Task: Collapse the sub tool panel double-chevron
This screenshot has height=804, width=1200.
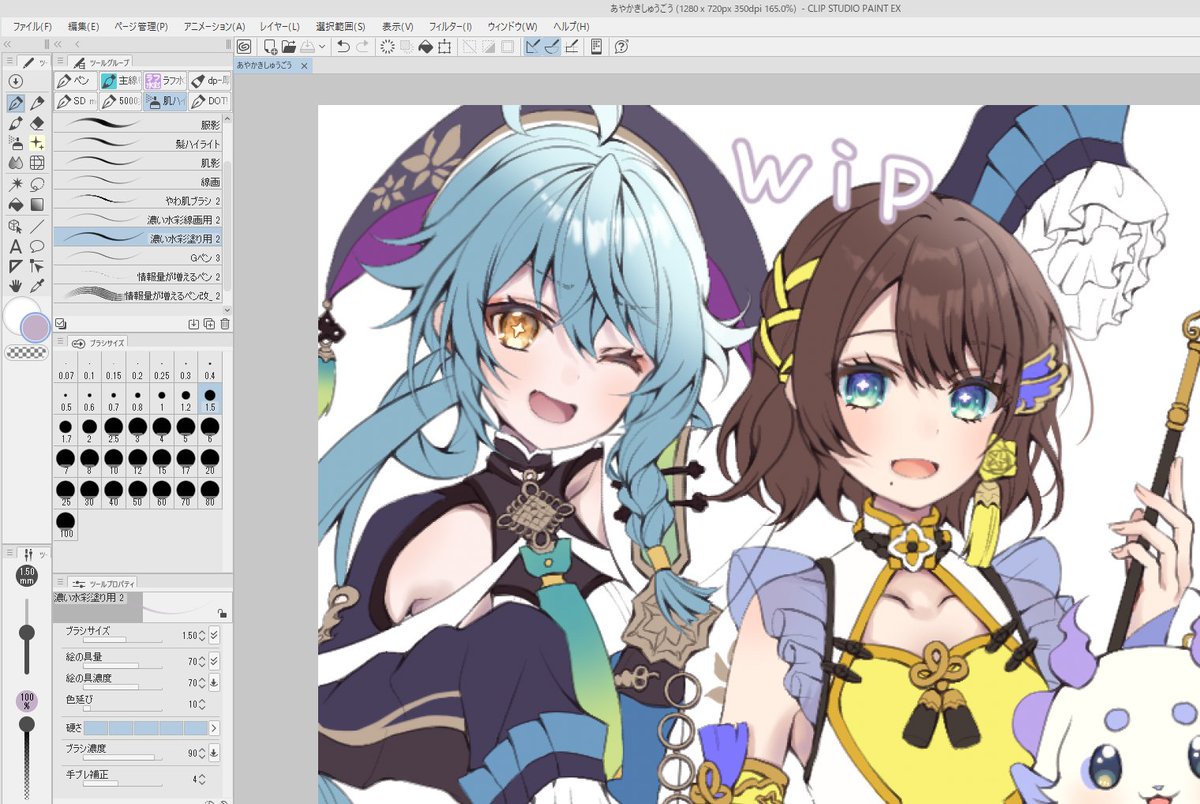Action: 60,45
